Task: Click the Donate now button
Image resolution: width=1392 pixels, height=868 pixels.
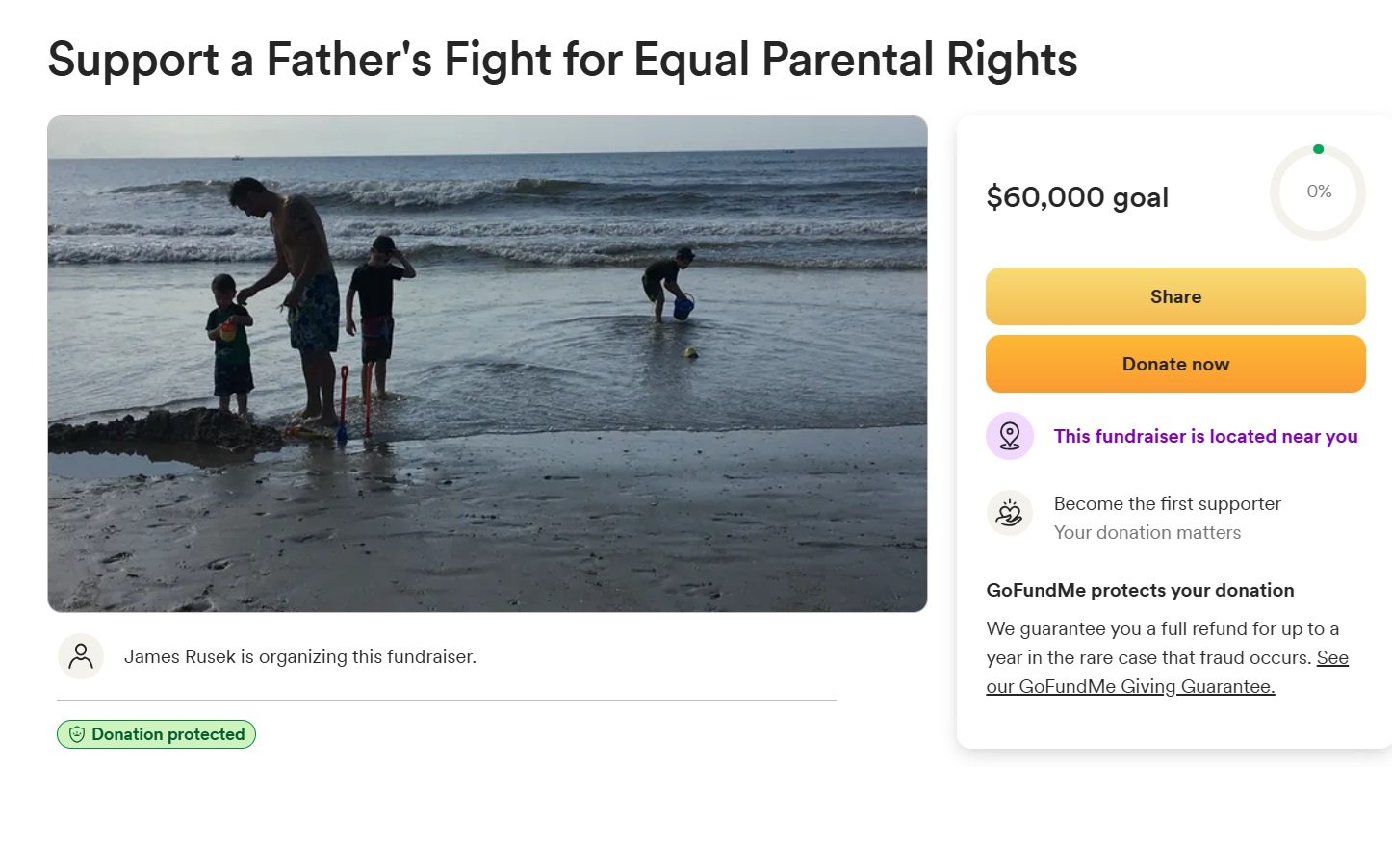Action: pyautogui.click(x=1175, y=364)
